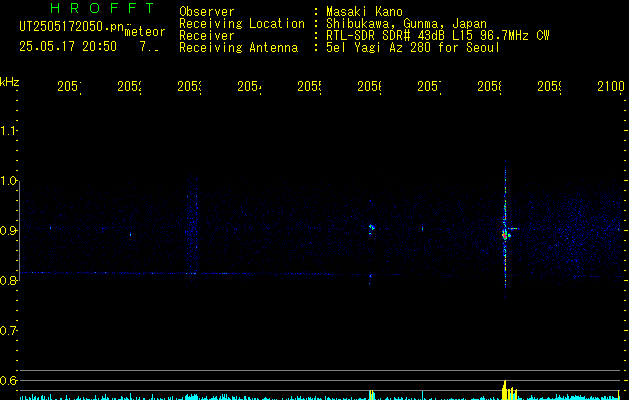
Task: Click the meteor label
Action: point(145,32)
